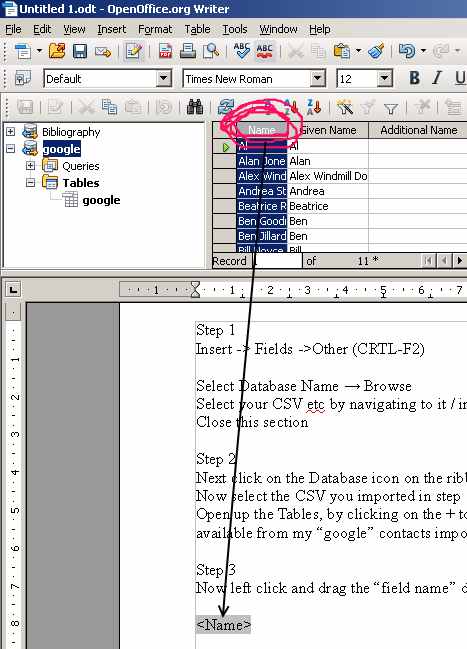467x649 pixels.
Task: Click the record number input field
Action: point(277,261)
